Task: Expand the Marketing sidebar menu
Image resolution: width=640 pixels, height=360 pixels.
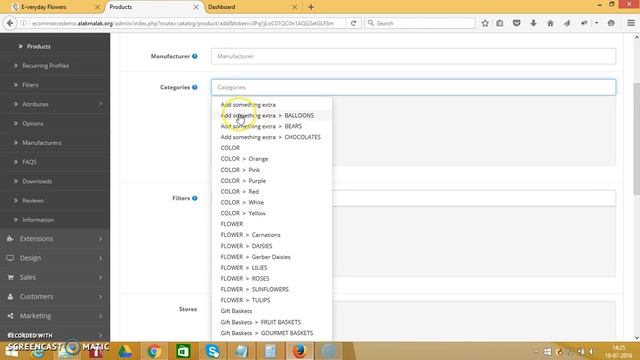Action: pyautogui.click(x=55, y=316)
